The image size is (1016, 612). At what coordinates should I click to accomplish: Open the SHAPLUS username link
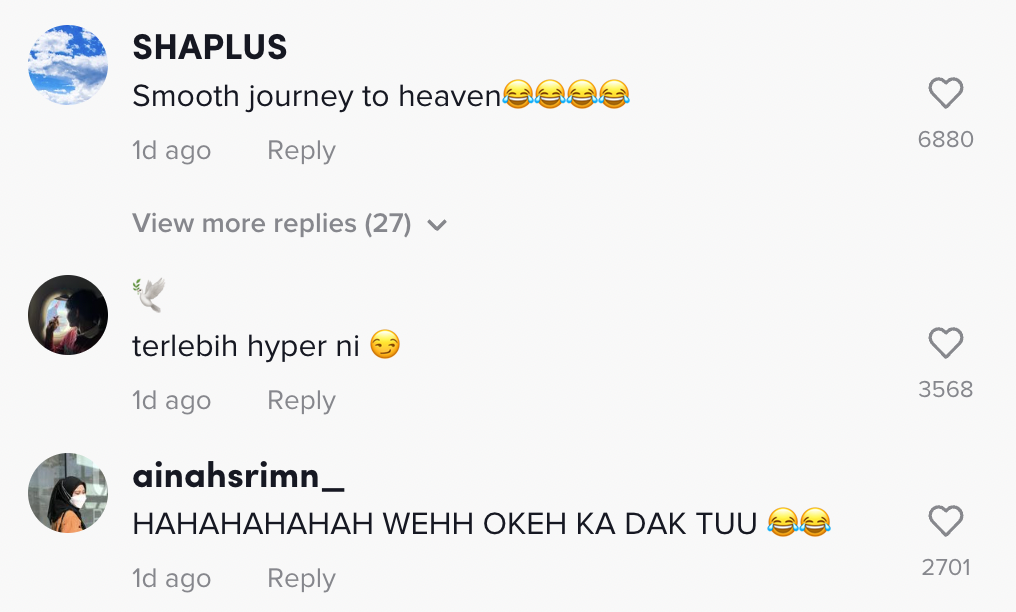click(x=210, y=47)
